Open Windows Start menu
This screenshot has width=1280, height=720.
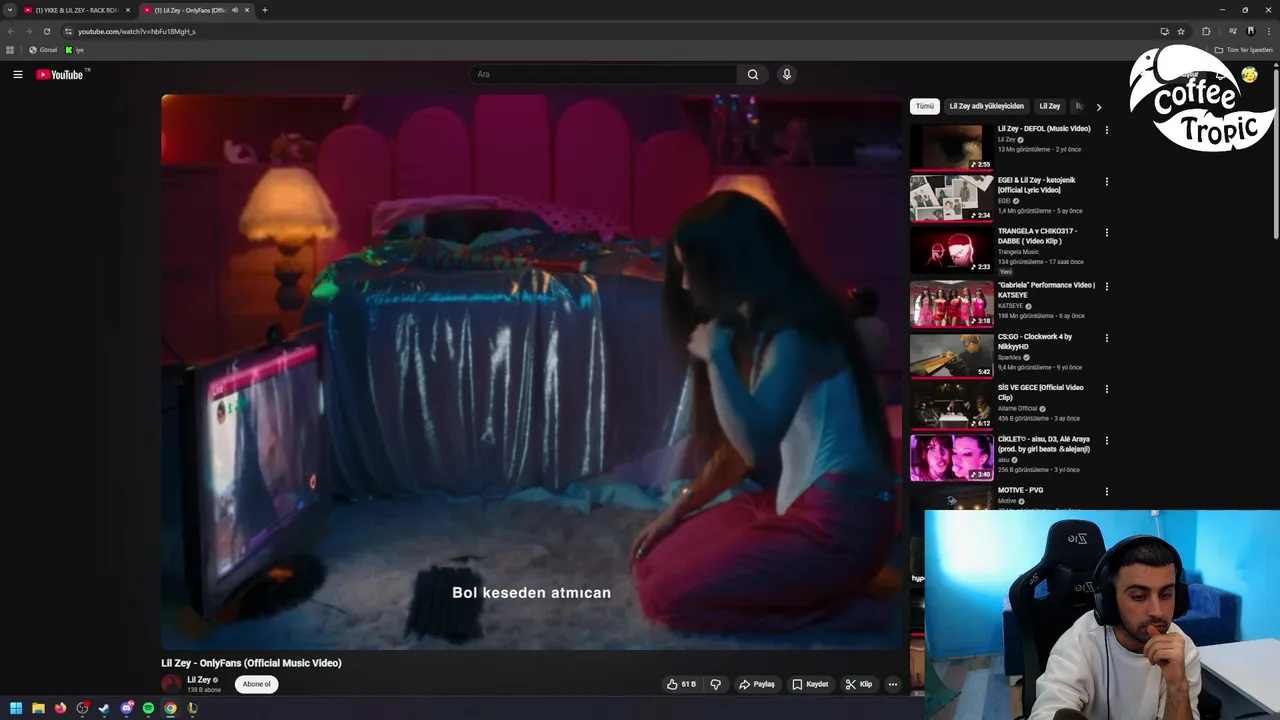(x=16, y=708)
